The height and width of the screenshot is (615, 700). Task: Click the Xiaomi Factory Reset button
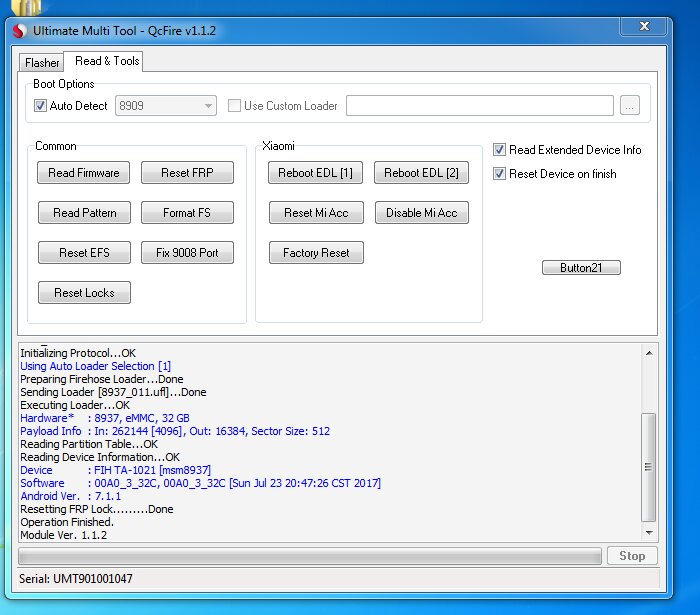coord(316,253)
